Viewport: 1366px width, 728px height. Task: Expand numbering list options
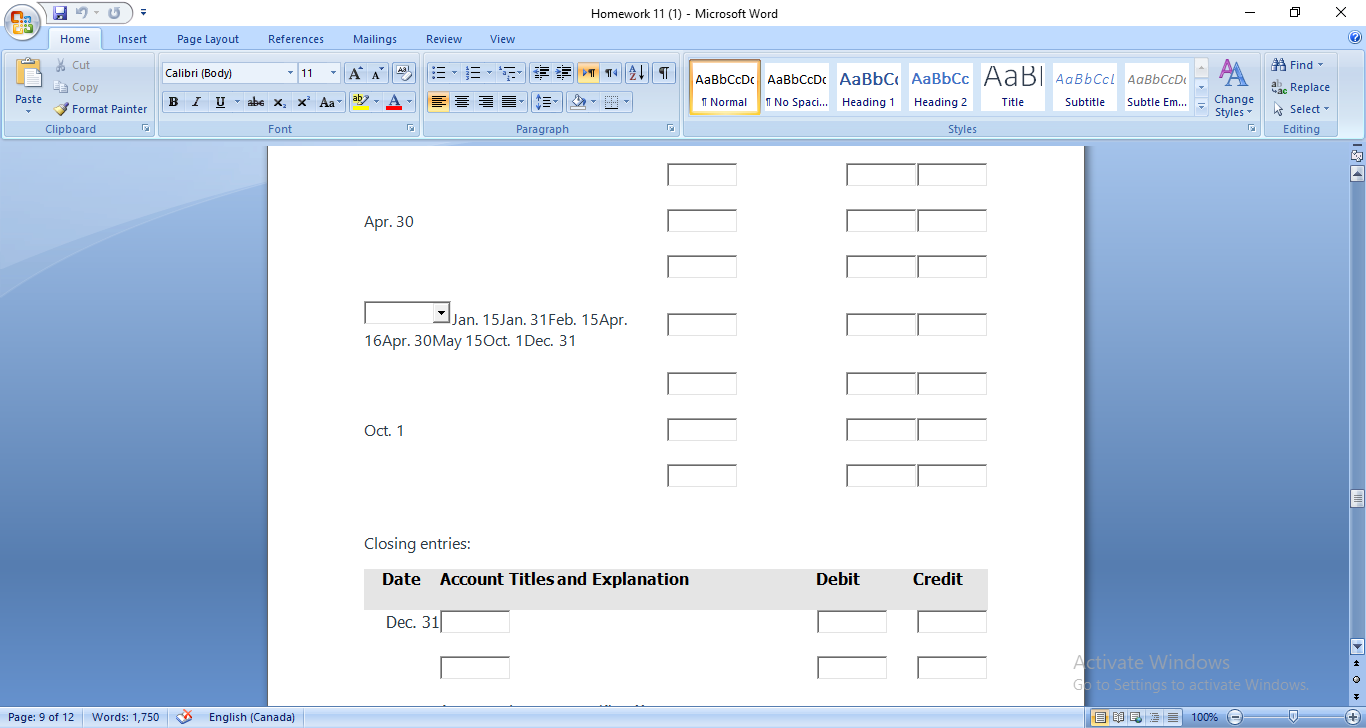point(491,73)
